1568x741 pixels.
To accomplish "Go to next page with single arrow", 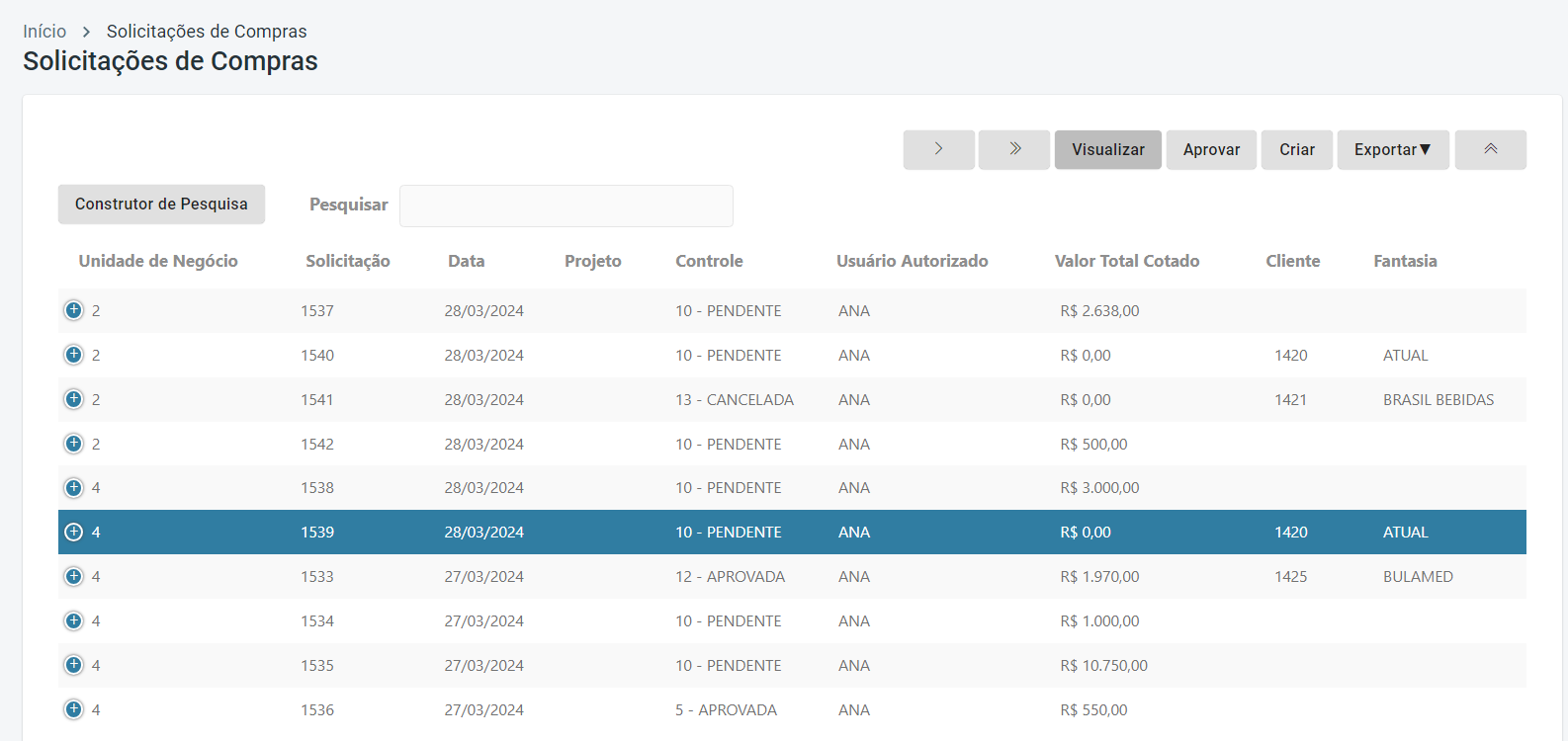I will (938, 149).
